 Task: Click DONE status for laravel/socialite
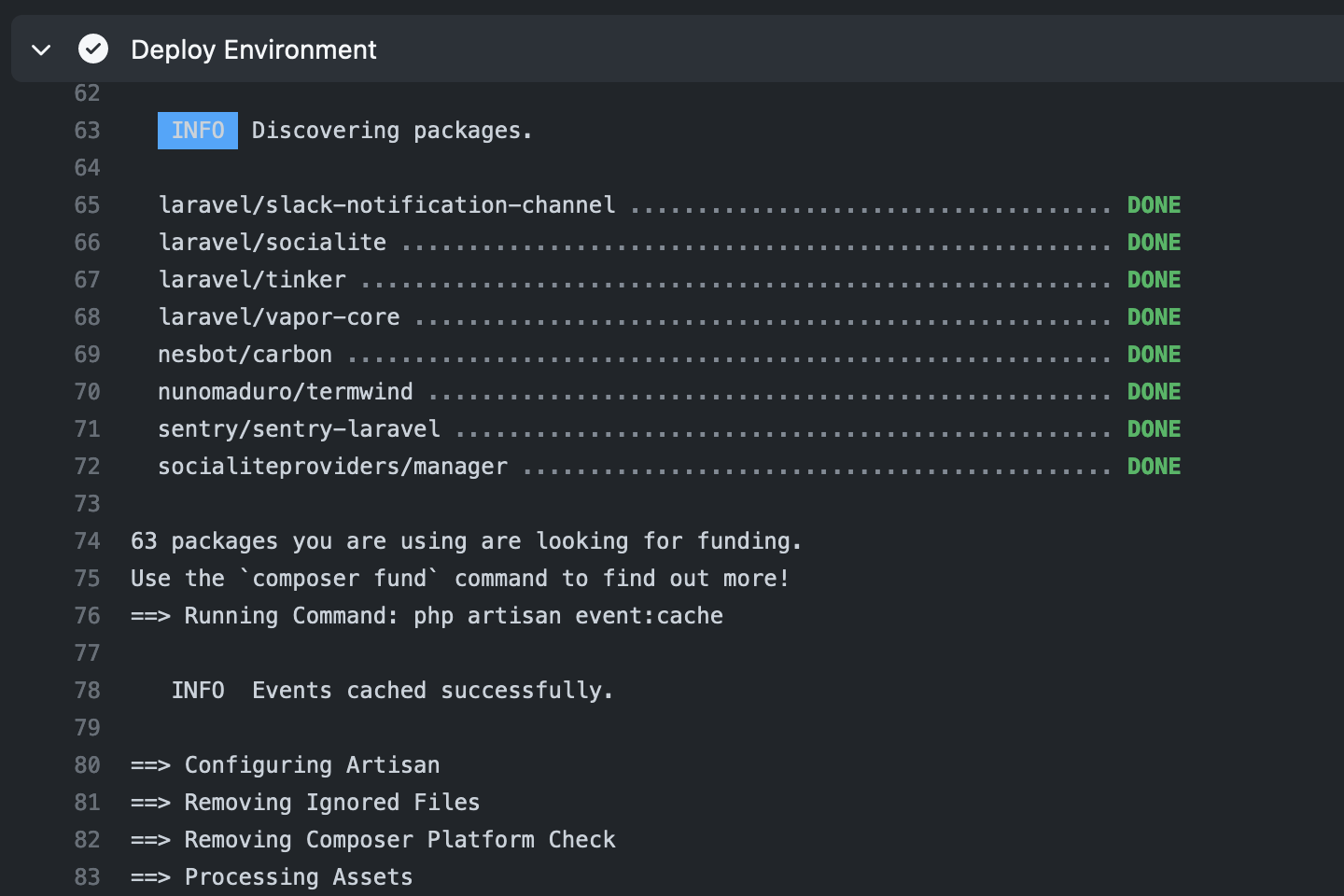click(x=1154, y=243)
